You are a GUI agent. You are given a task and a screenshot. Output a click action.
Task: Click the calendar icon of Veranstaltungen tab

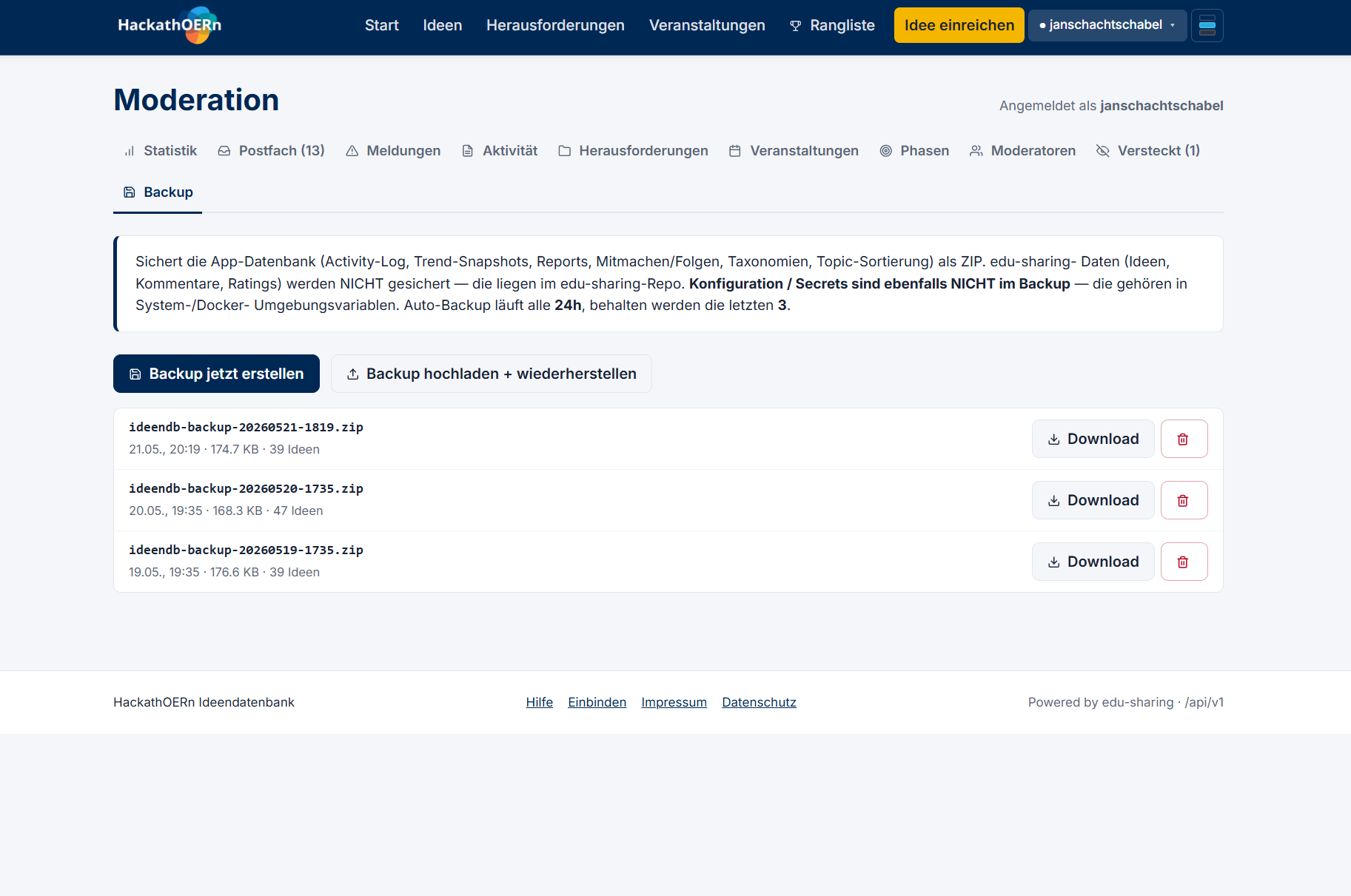click(x=735, y=151)
